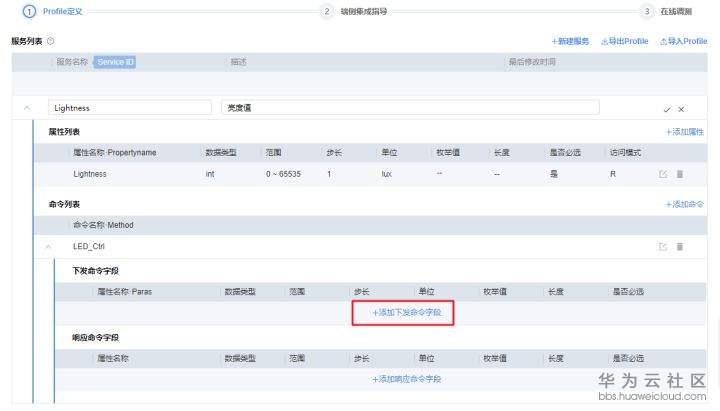Edit the LED_Ctrl command
This screenshot has width=720, height=411.
(x=663, y=247)
